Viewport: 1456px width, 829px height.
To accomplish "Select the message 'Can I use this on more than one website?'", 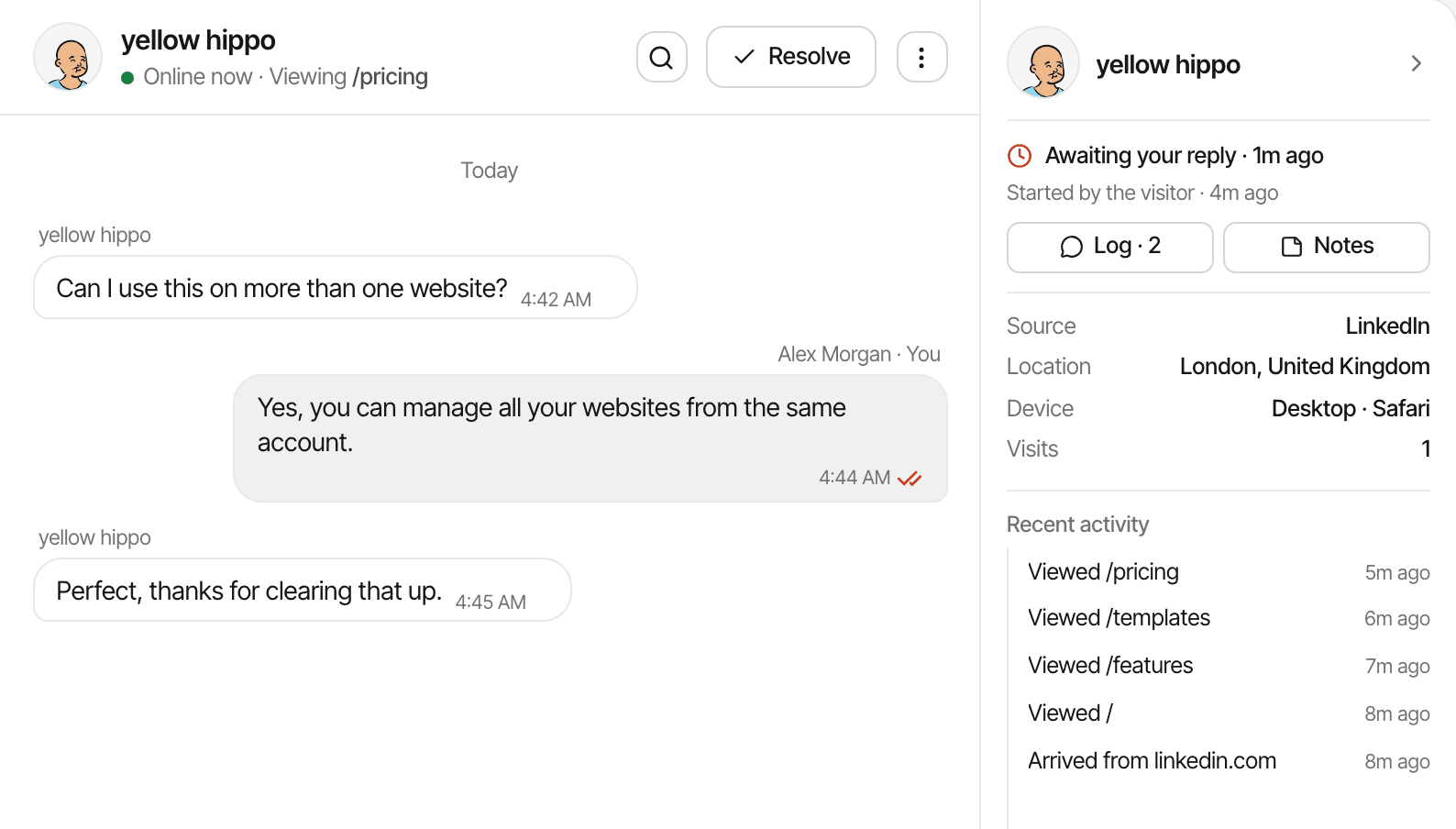I will [336, 288].
